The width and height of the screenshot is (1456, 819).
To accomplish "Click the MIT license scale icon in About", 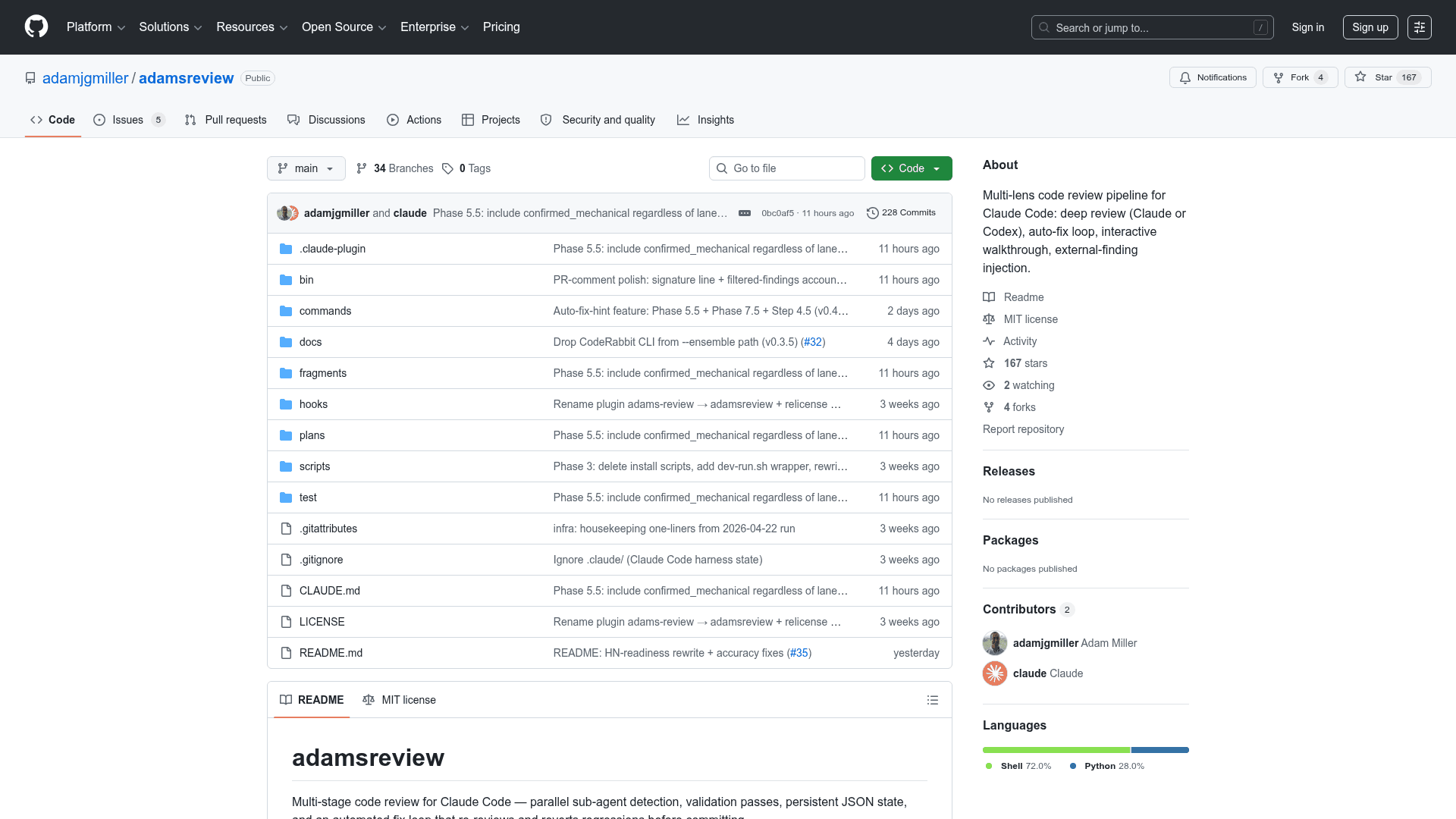I will 989,319.
